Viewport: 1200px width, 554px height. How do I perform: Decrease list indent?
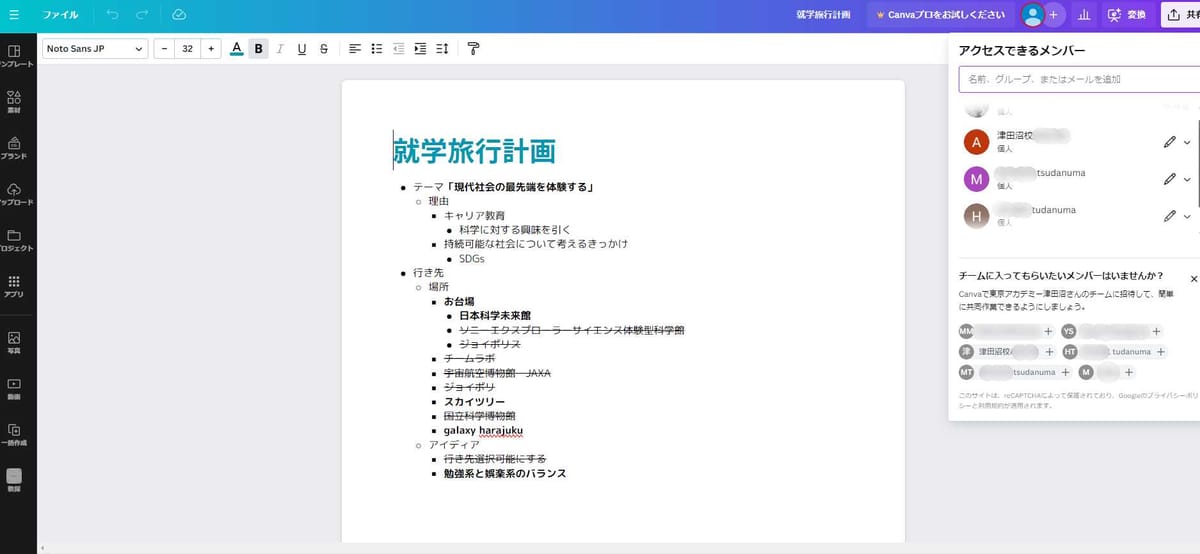pyautogui.click(x=399, y=48)
